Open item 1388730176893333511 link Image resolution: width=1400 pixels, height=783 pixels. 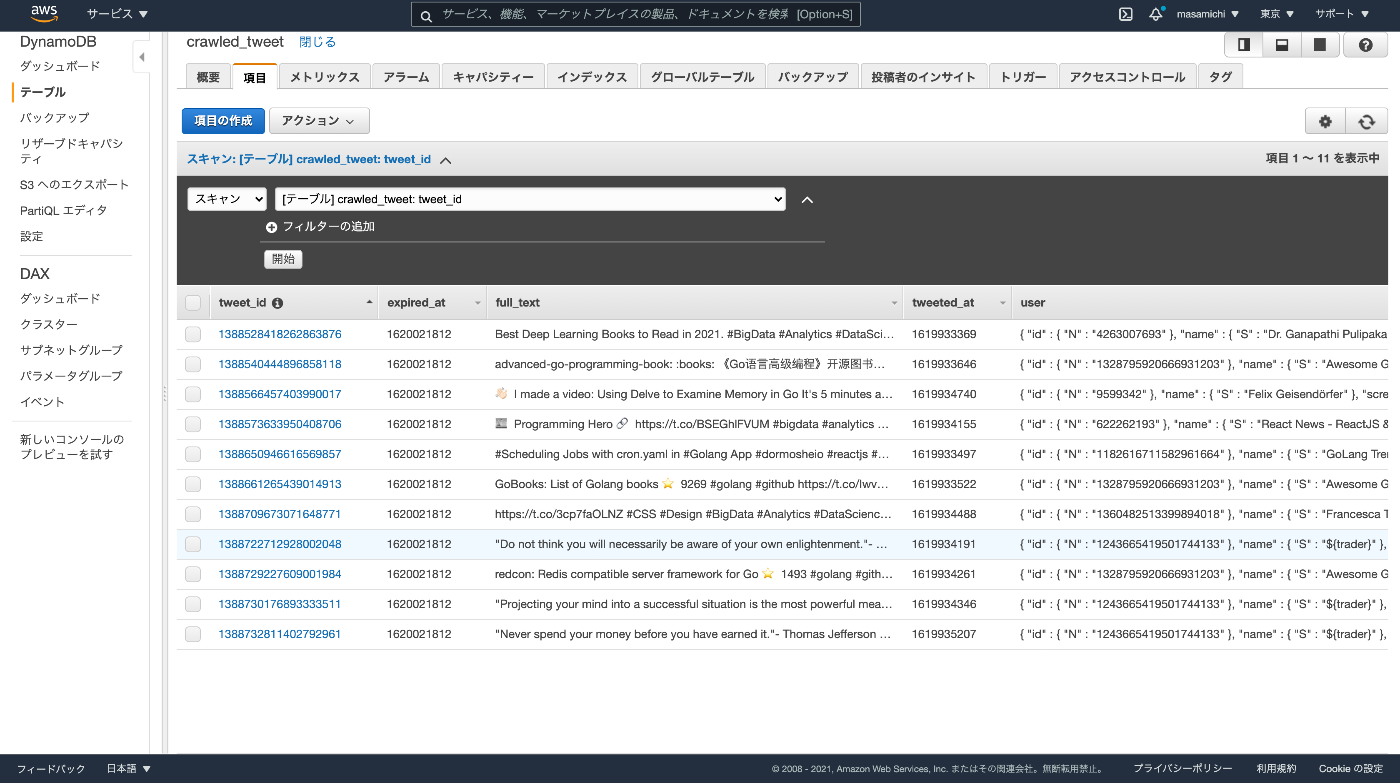280,604
